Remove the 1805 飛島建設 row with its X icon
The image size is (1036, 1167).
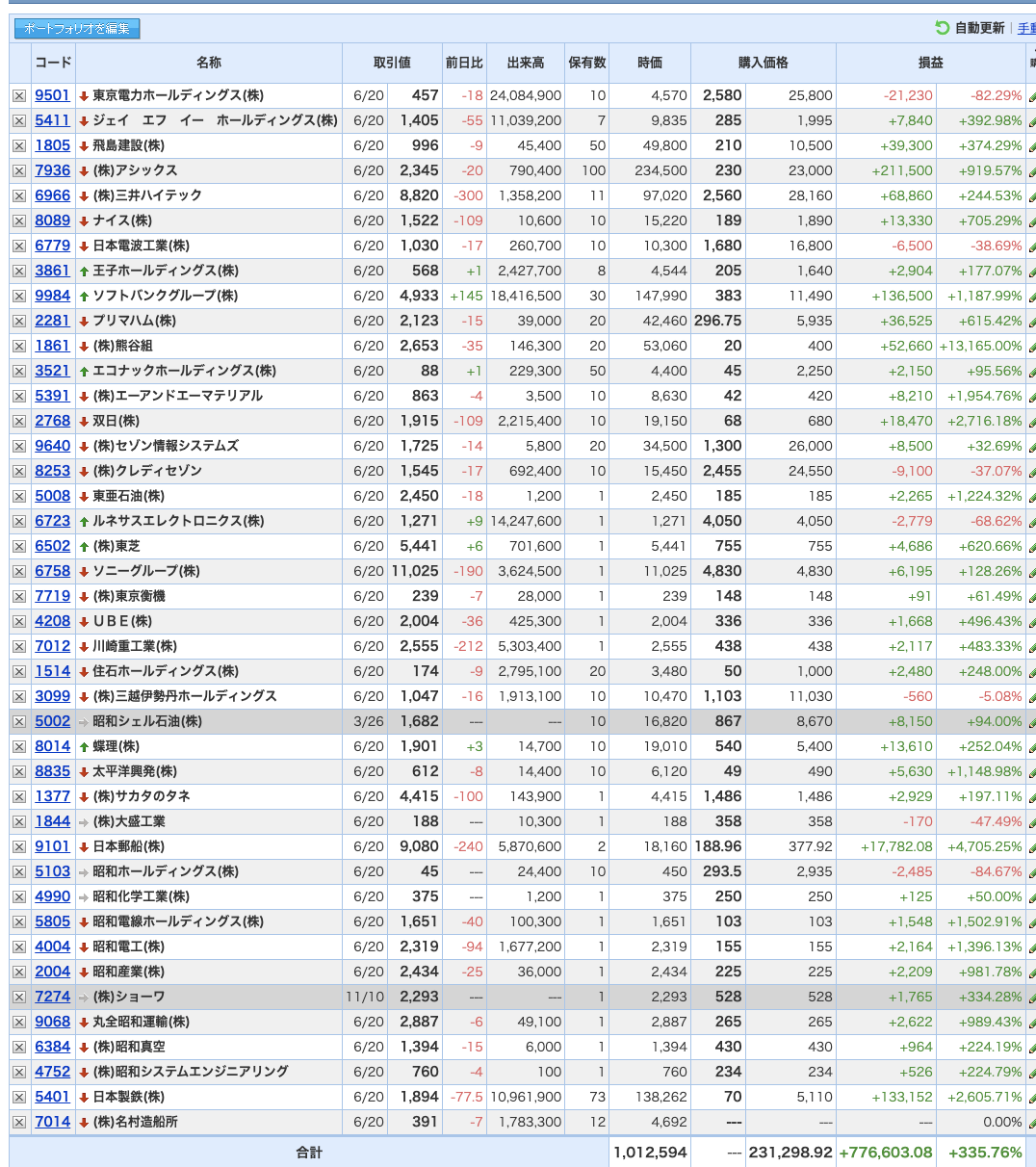pos(19,146)
